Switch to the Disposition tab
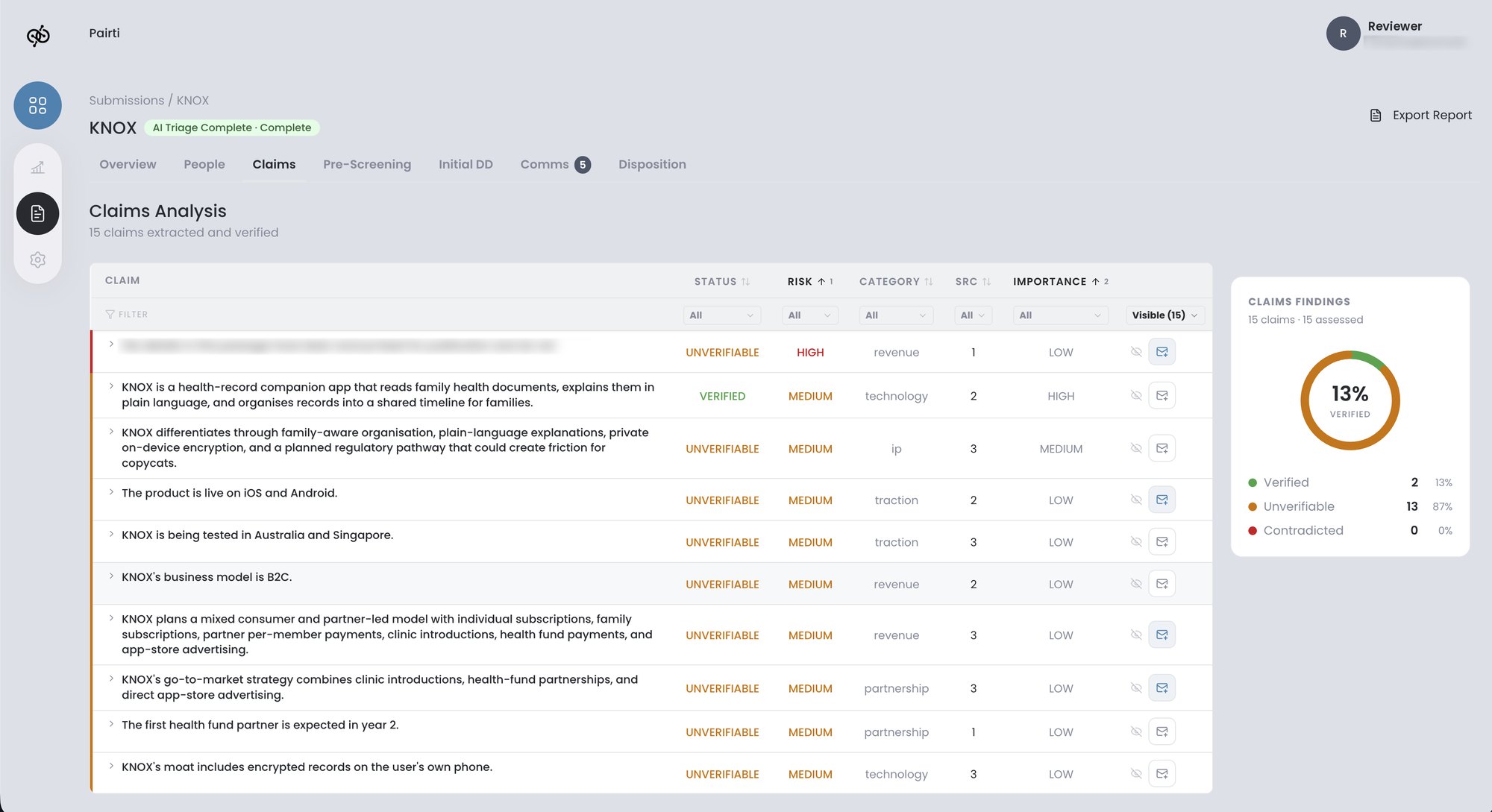Viewport: 1492px width, 812px height. (x=652, y=164)
